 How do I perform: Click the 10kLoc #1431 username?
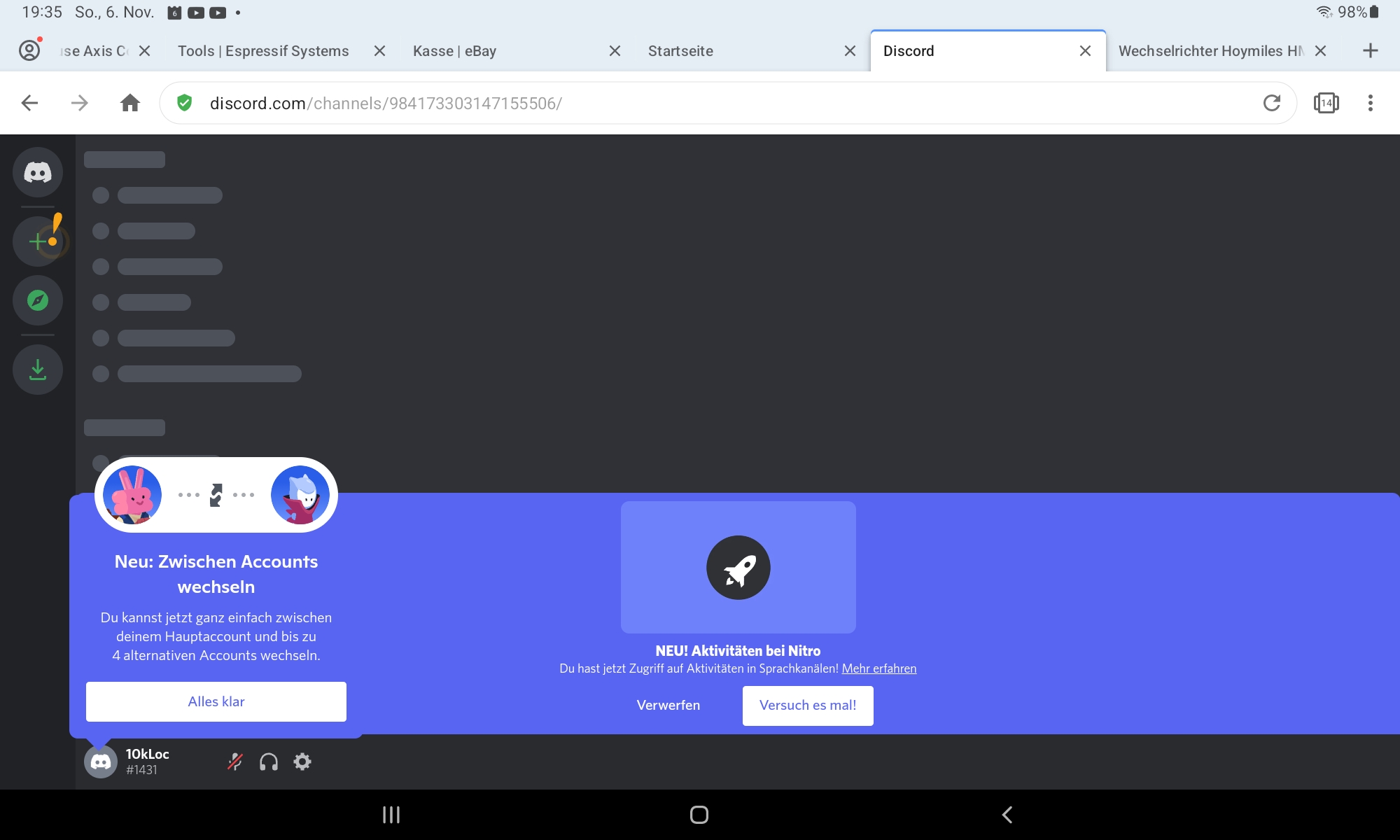pyautogui.click(x=148, y=762)
